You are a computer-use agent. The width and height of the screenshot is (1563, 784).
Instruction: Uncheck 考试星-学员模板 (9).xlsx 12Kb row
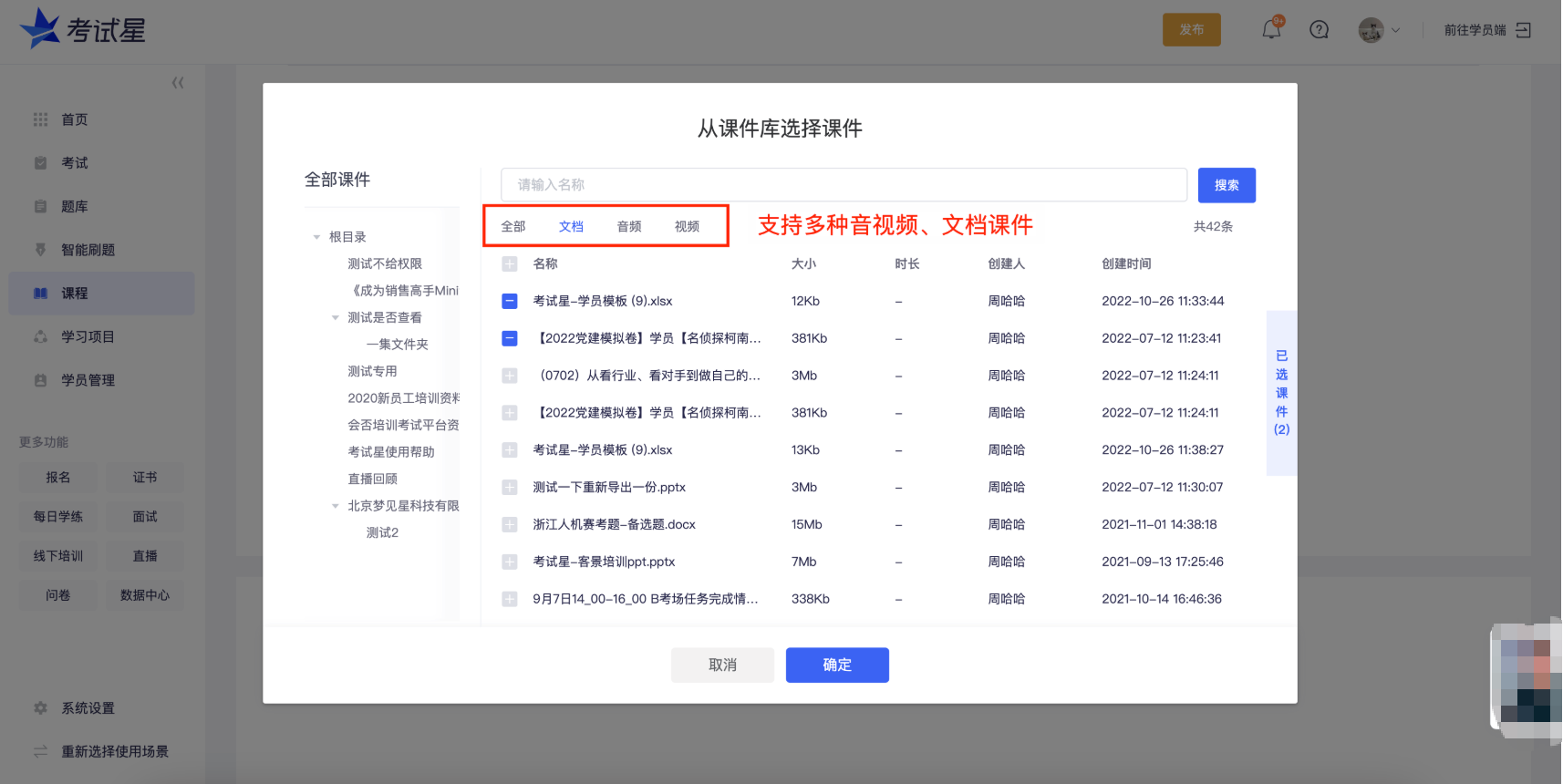click(x=510, y=301)
